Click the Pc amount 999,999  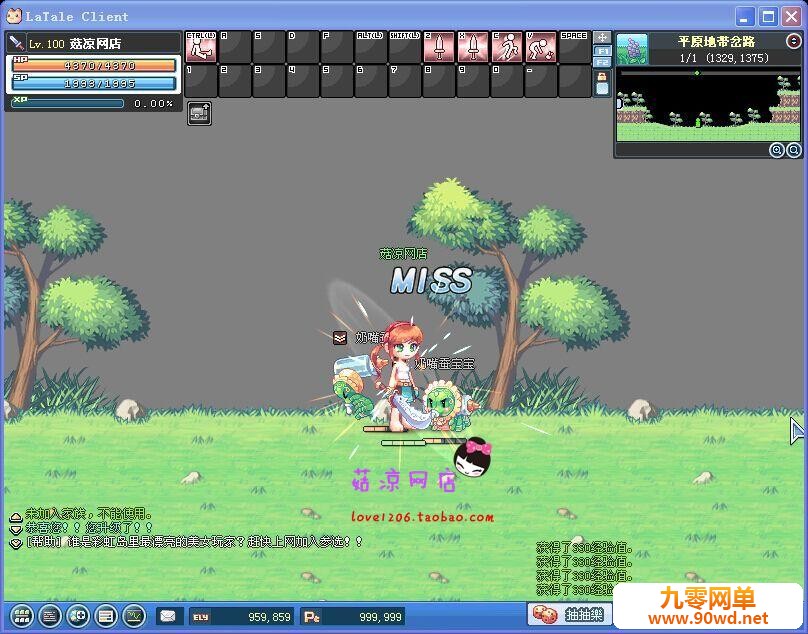(x=380, y=617)
